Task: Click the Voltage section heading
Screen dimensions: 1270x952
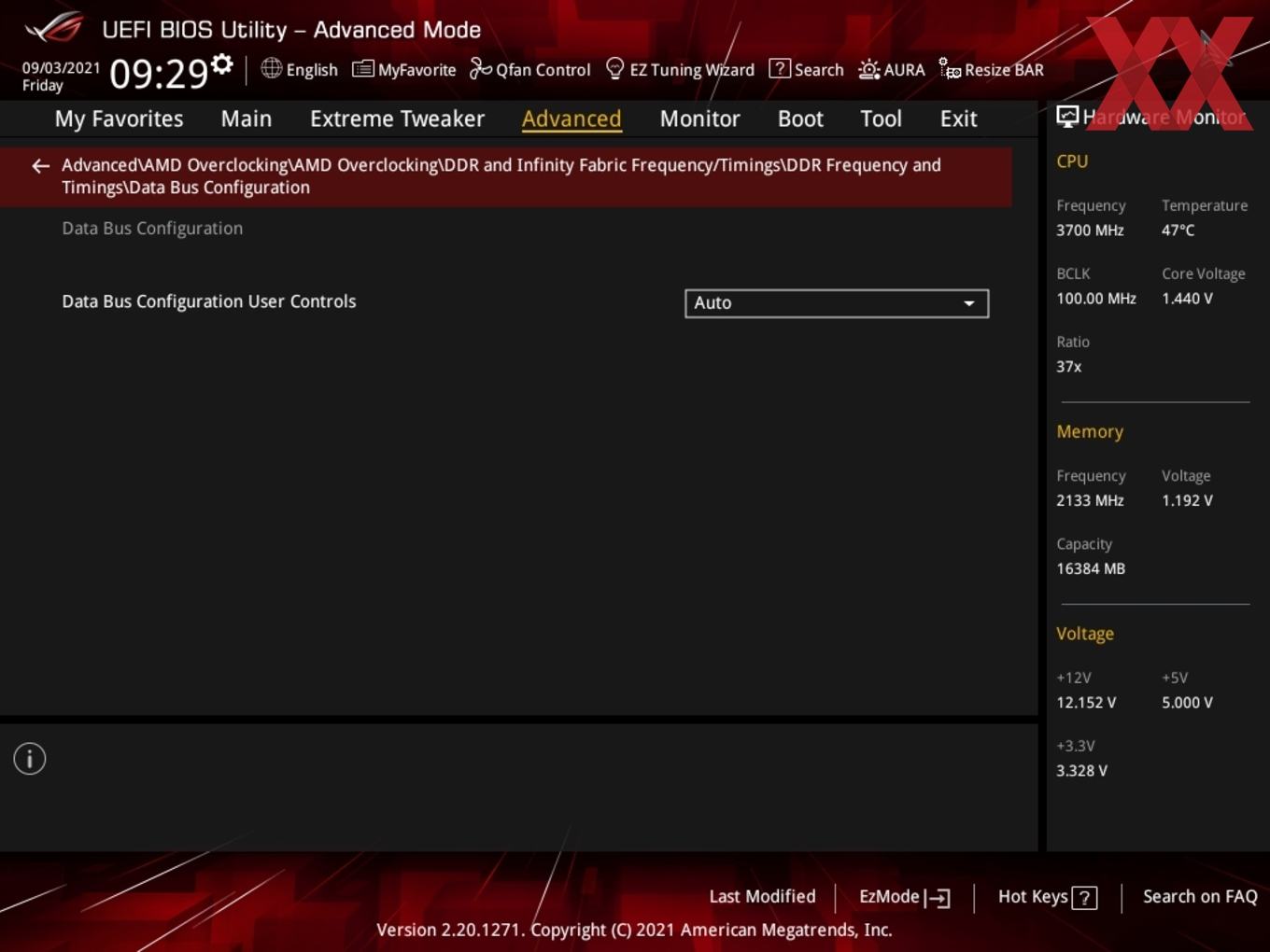Action: [1085, 633]
